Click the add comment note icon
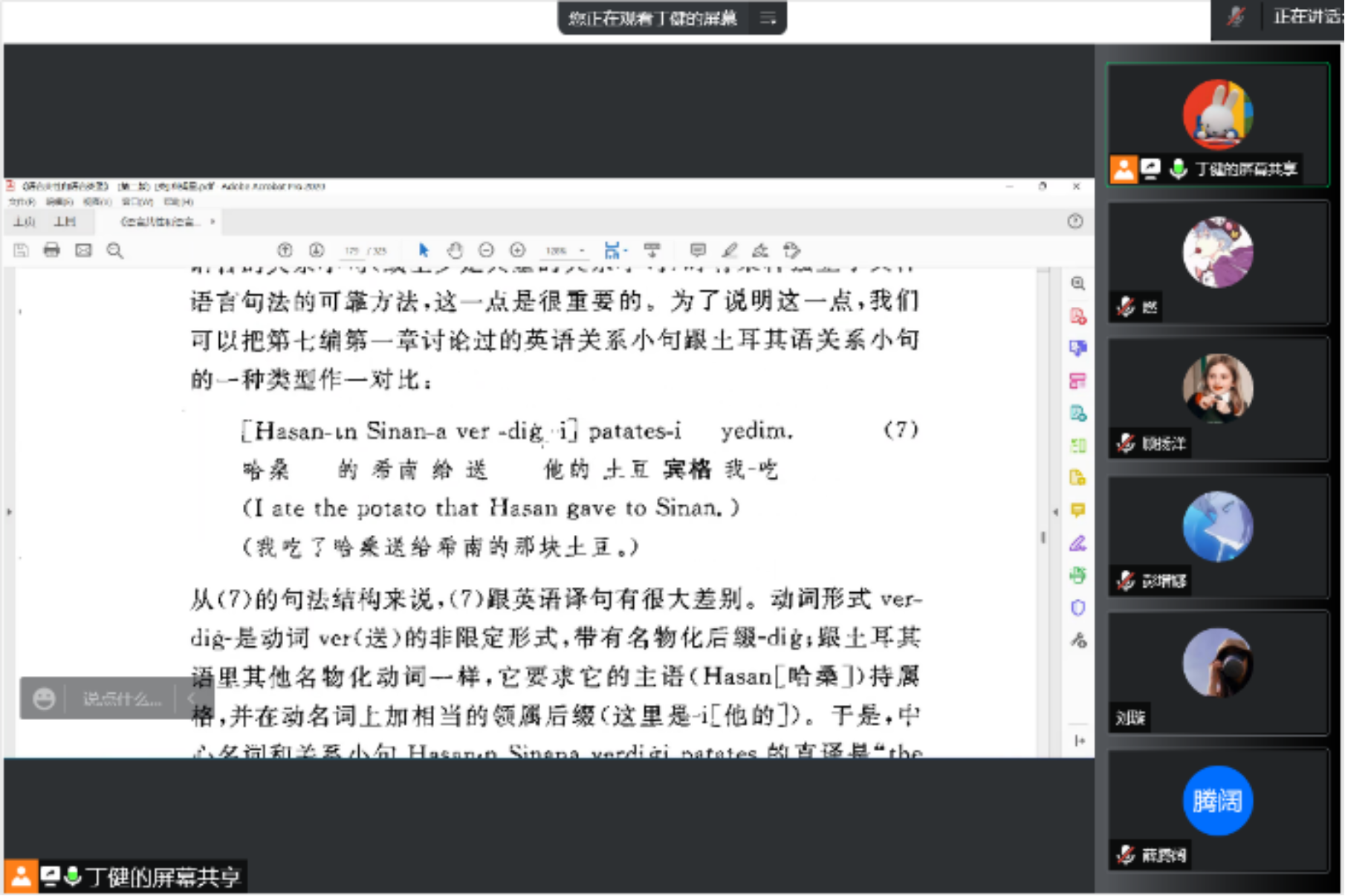 tap(698, 250)
